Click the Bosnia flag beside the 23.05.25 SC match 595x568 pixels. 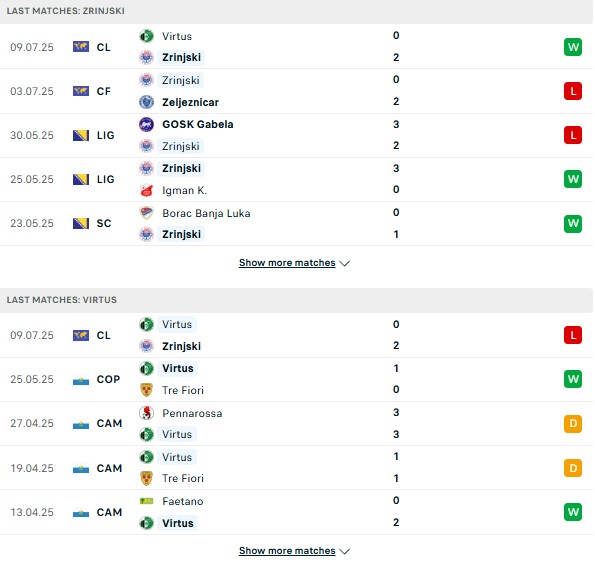[x=81, y=223]
